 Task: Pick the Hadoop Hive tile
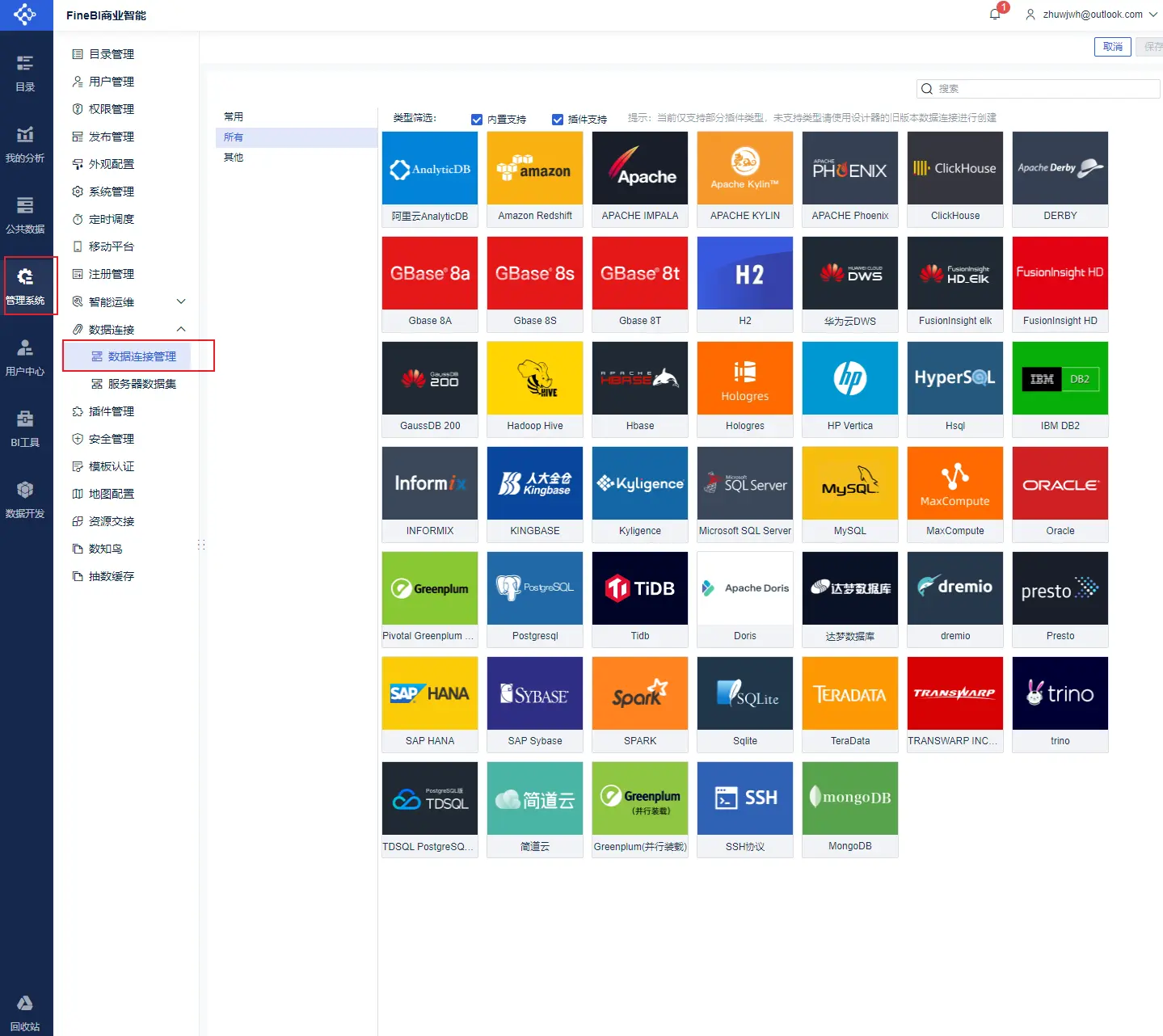[x=535, y=389]
